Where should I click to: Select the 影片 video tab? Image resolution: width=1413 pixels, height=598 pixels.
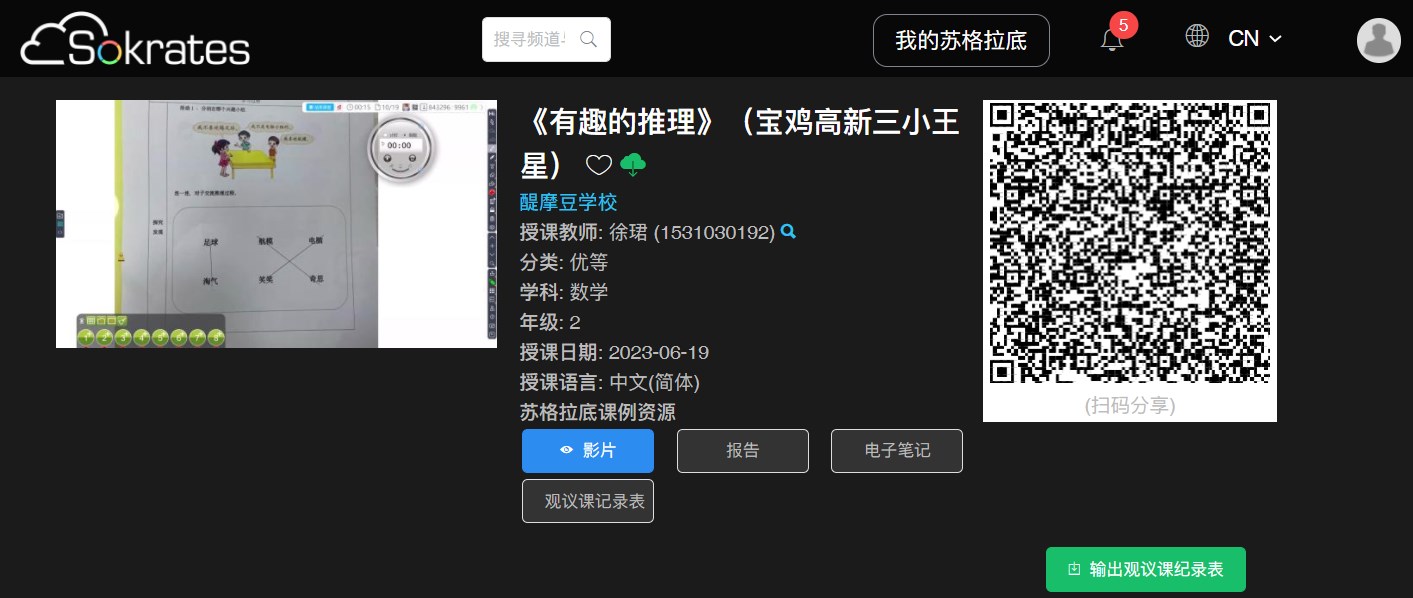point(588,451)
